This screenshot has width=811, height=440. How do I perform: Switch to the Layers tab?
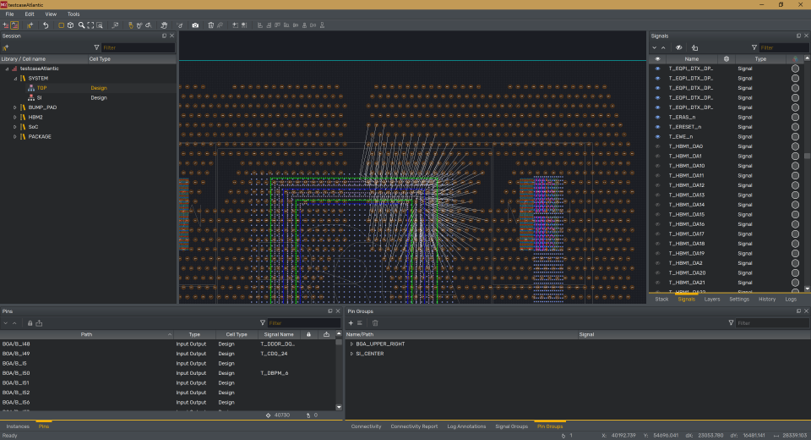(712, 299)
